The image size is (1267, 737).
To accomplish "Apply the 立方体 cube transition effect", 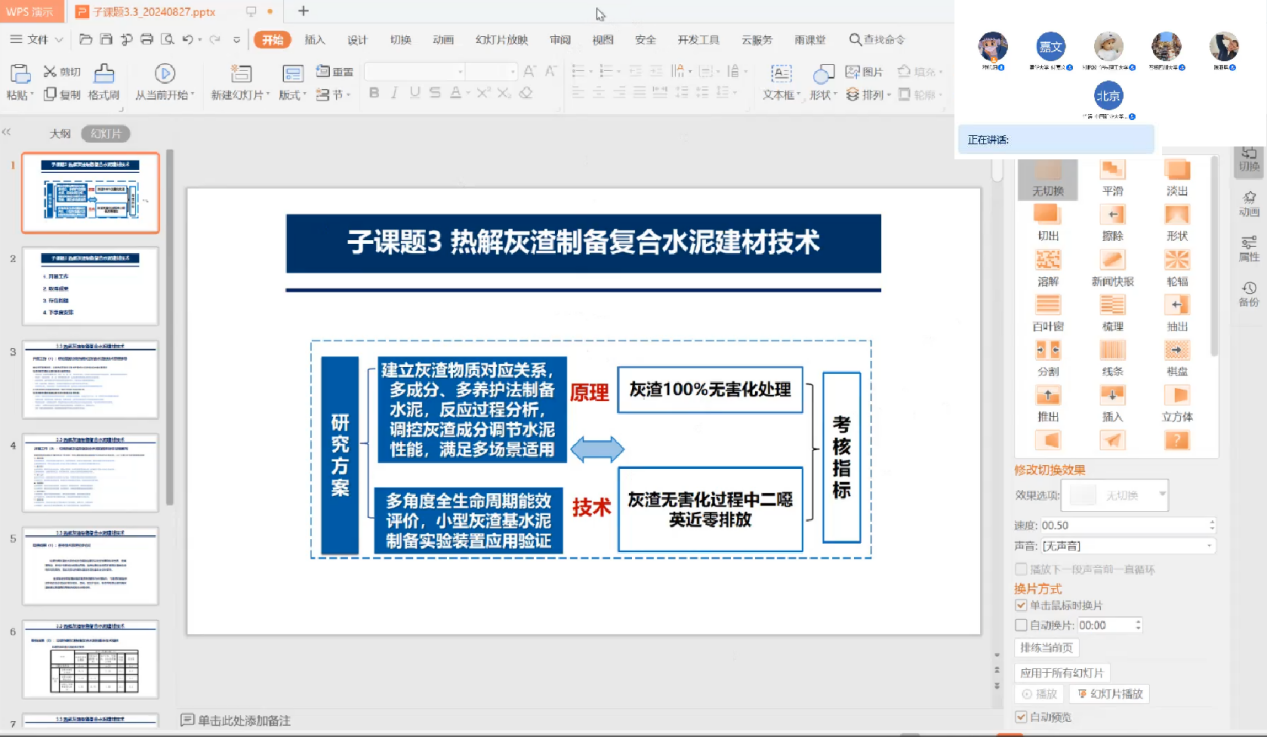I will pos(1177,395).
